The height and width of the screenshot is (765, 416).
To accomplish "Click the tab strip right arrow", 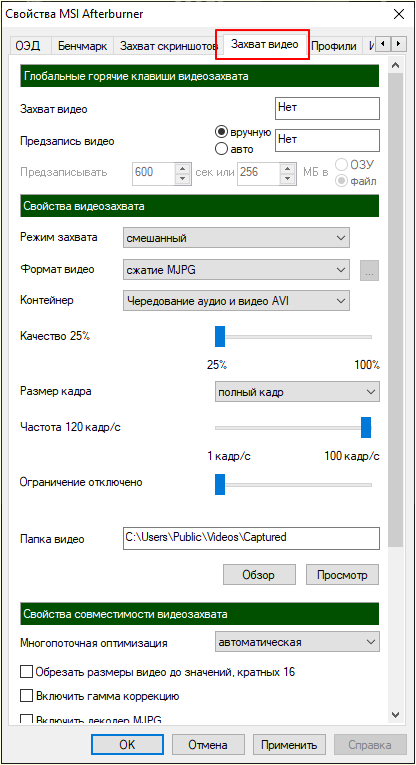I will click(398, 44).
